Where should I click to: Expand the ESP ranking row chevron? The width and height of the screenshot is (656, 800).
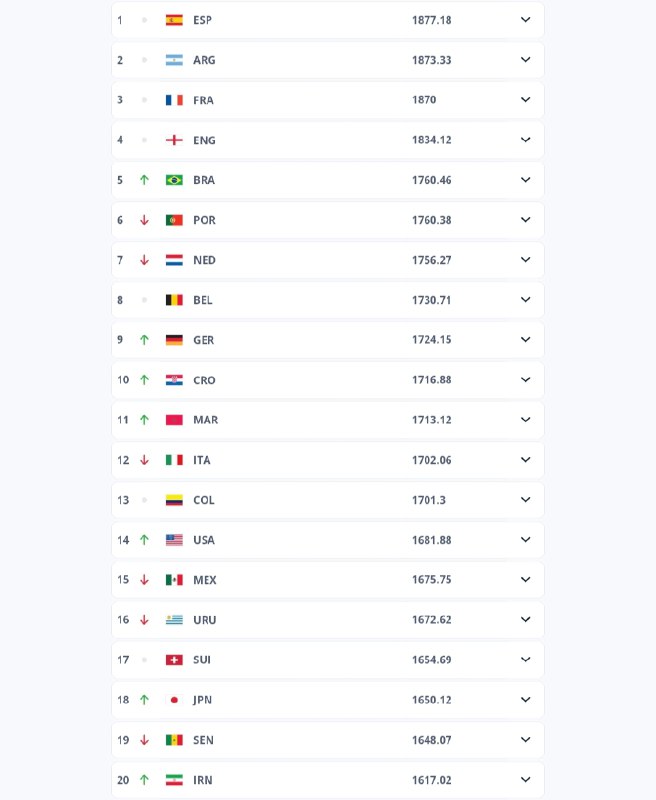point(525,20)
